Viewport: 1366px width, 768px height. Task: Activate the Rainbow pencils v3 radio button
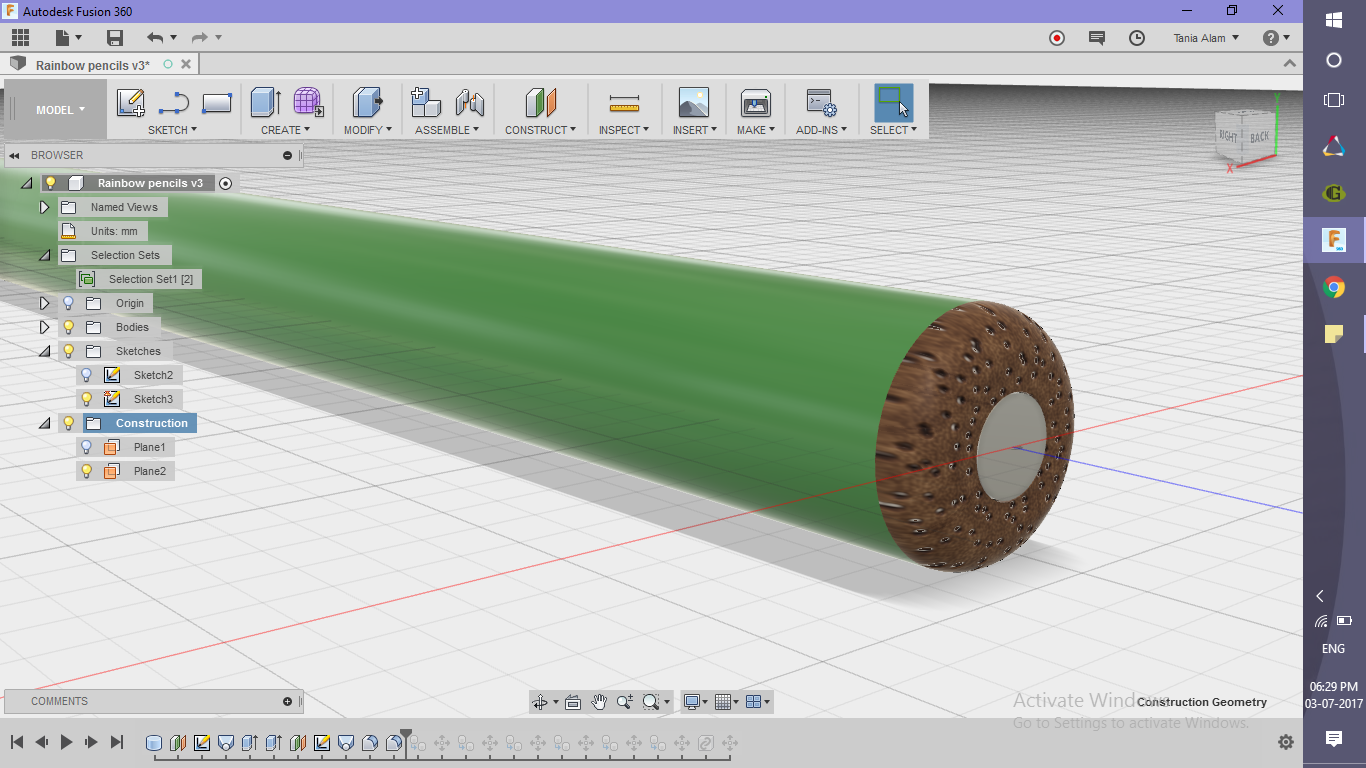pyautogui.click(x=226, y=183)
